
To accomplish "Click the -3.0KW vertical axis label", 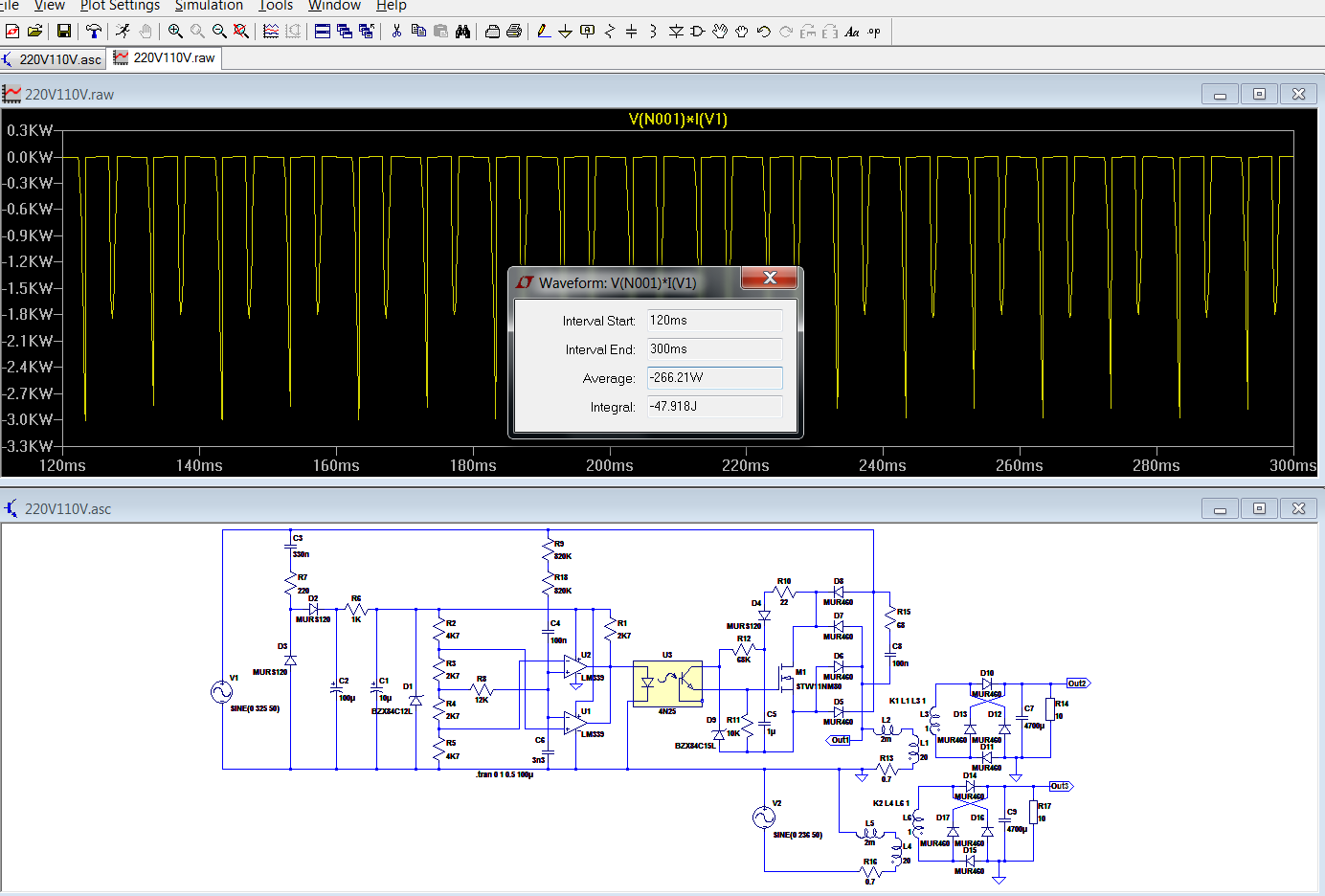I will click(x=29, y=419).
